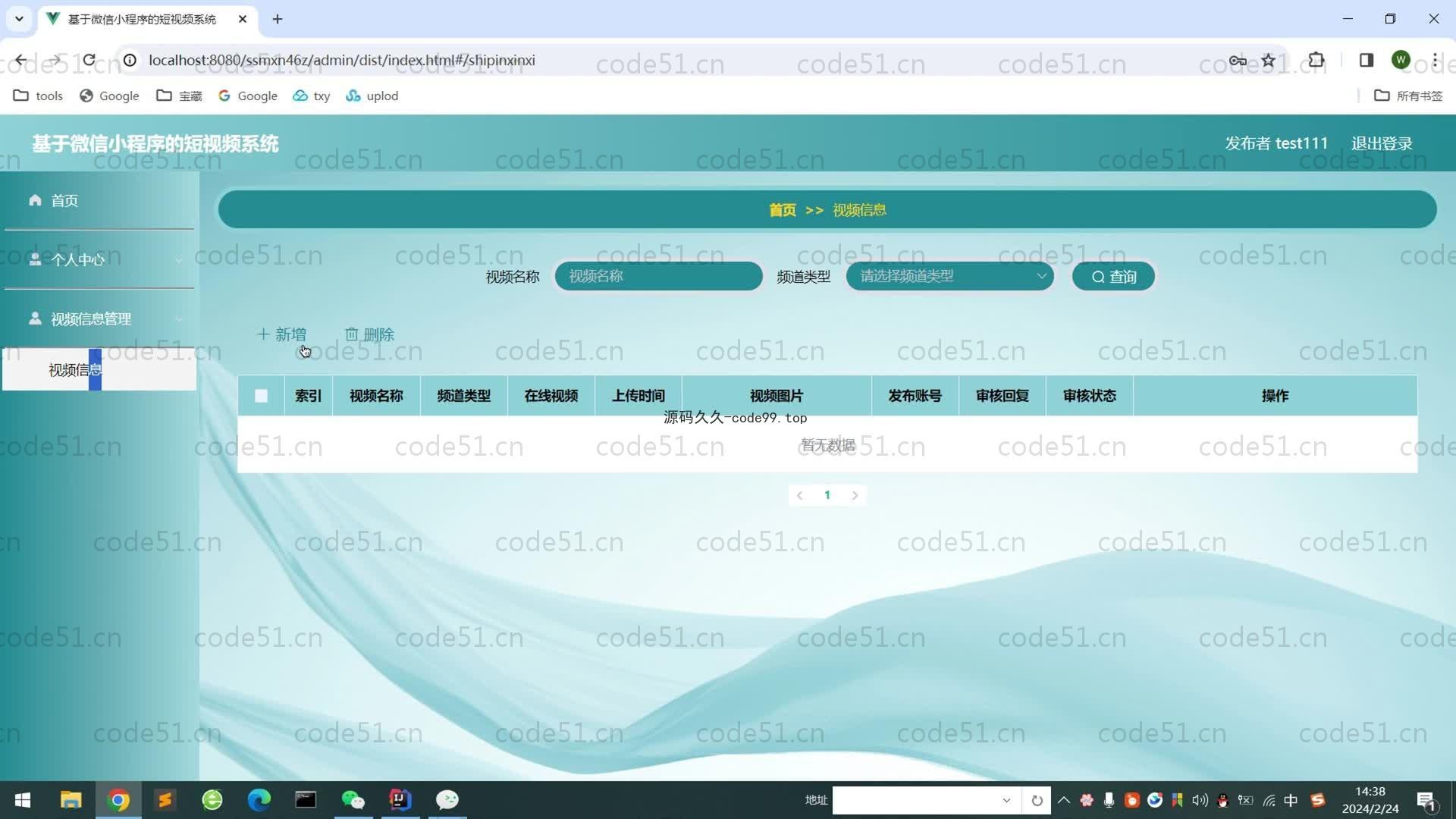Show hidden system tray icons
The height and width of the screenshot is (819, 1456).
tap(1064, 800)
